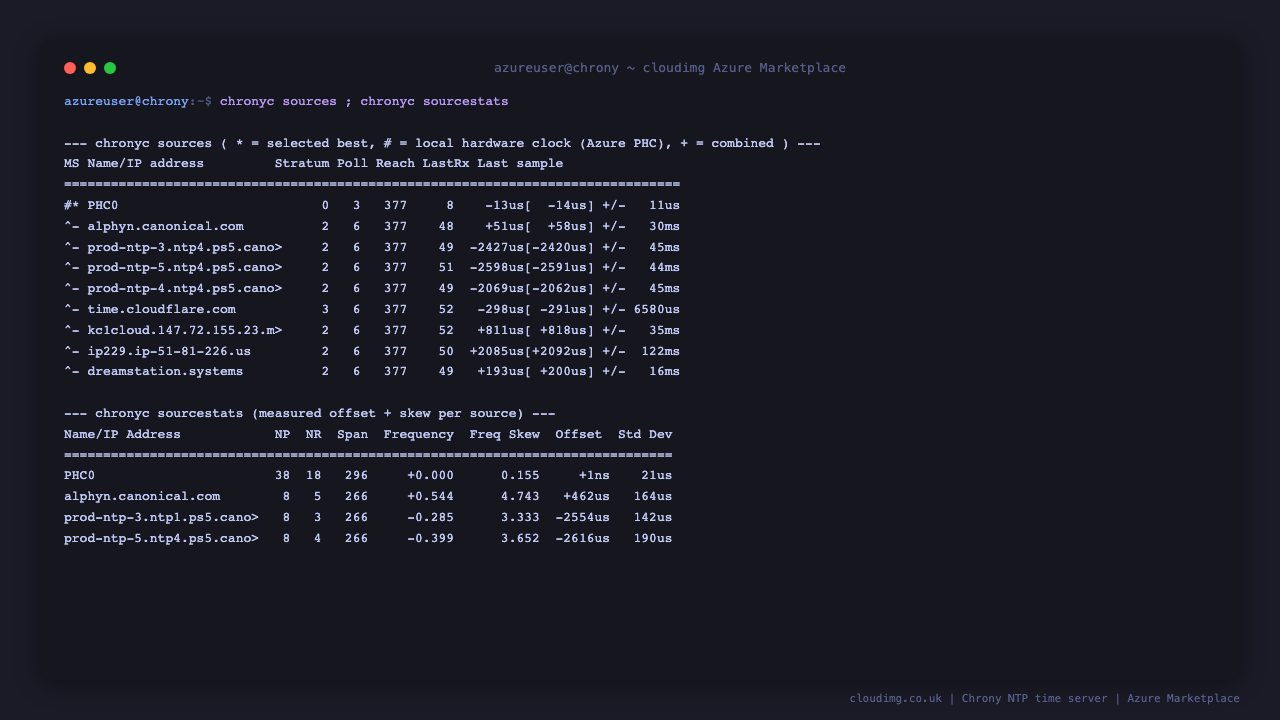Screen dimensions: 1280x720
Task: Click the '-2616us' offset value
Action: coord(582,538)
